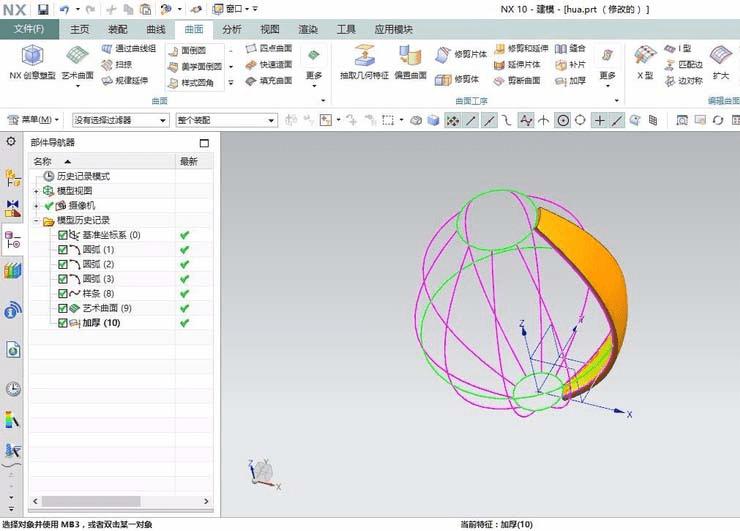Open the 应用模块 tab

point(394,29)
